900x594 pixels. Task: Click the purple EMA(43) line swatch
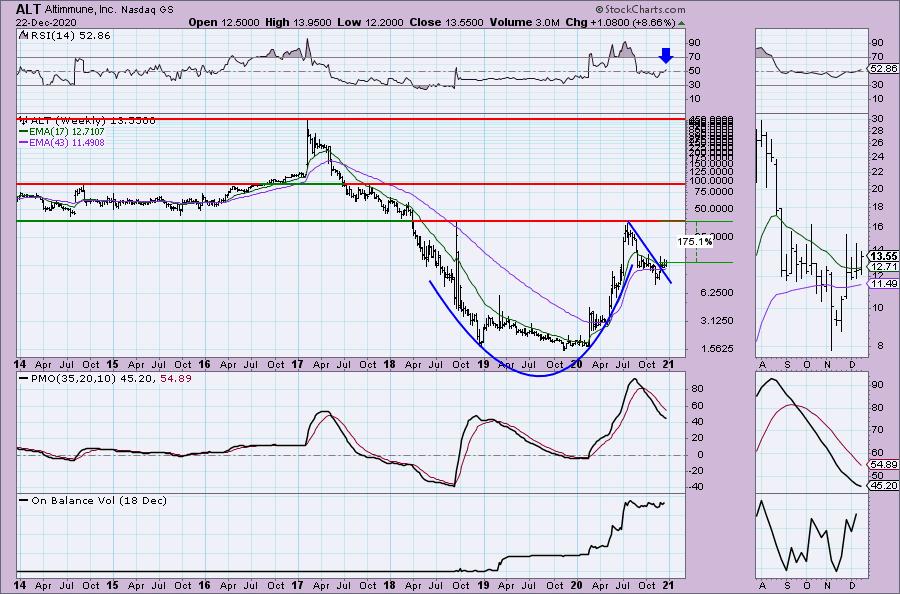point(24,142)
